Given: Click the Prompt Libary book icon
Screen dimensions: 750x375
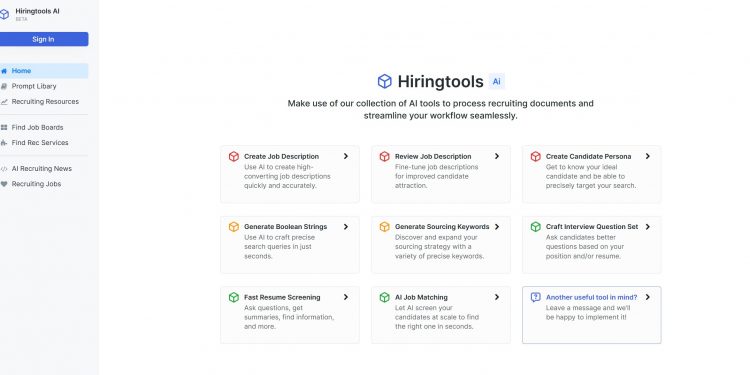Looking at the screenshot, I should [x=4, y=86].
